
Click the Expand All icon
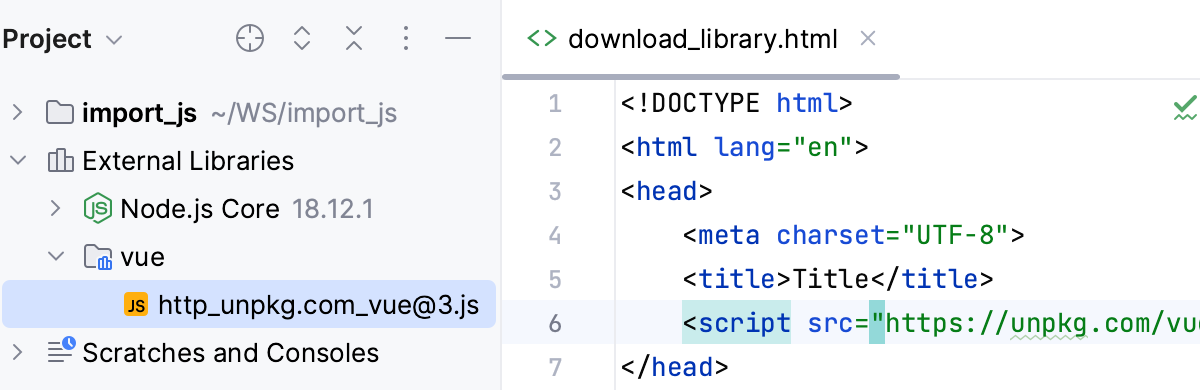coord(302,39)
